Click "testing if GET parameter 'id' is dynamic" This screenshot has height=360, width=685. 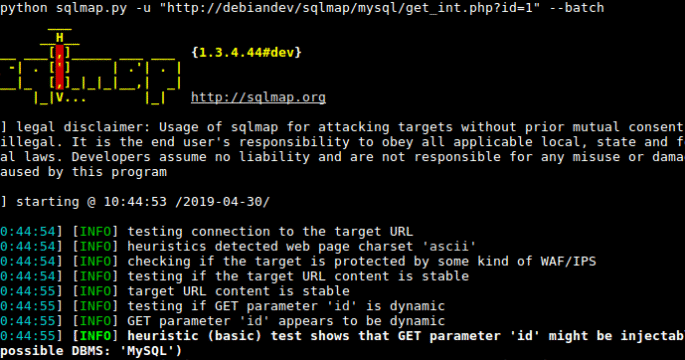click(286, 306)
